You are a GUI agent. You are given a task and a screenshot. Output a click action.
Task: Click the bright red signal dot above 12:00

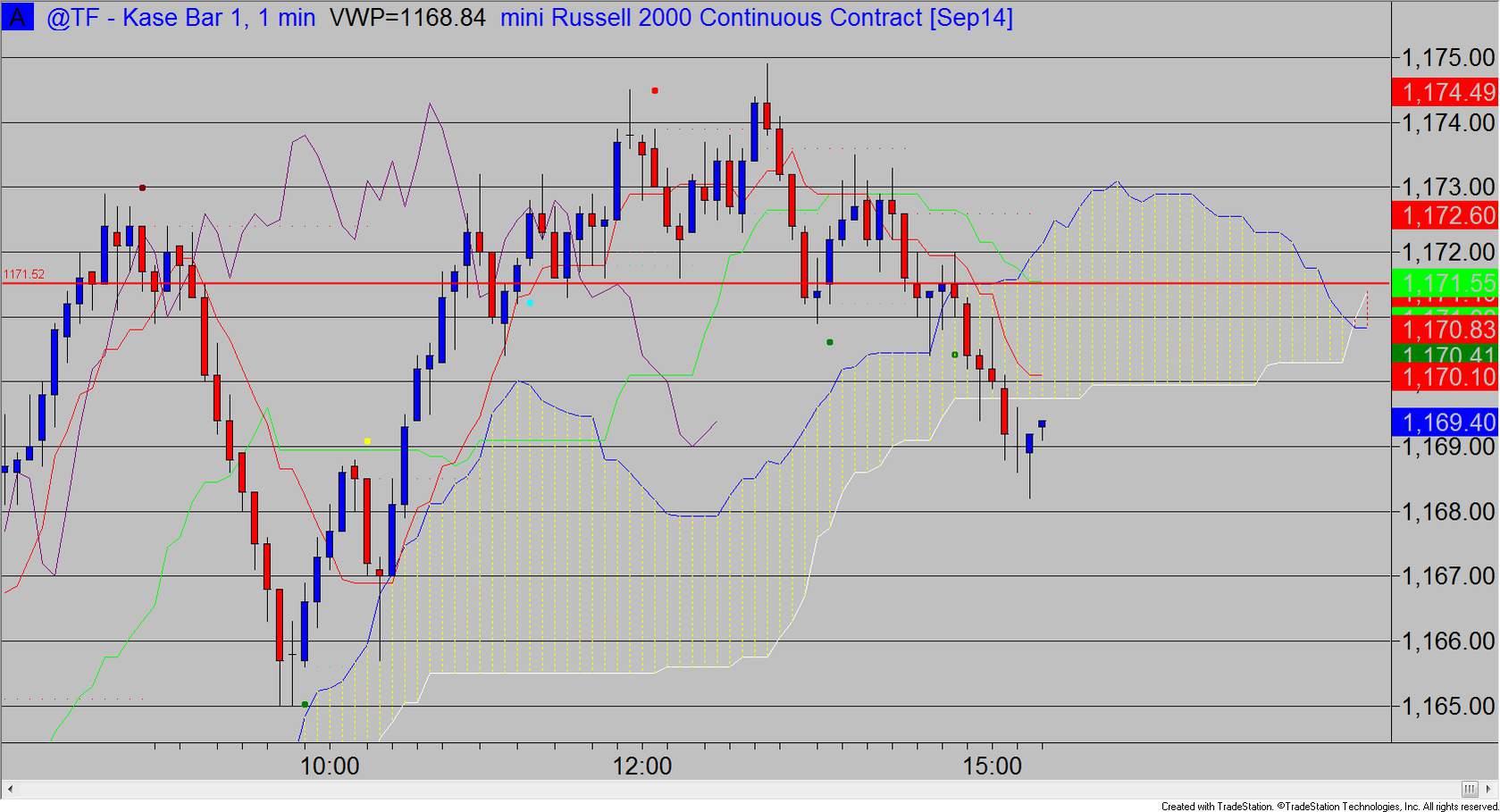click(x=655, y=90)
